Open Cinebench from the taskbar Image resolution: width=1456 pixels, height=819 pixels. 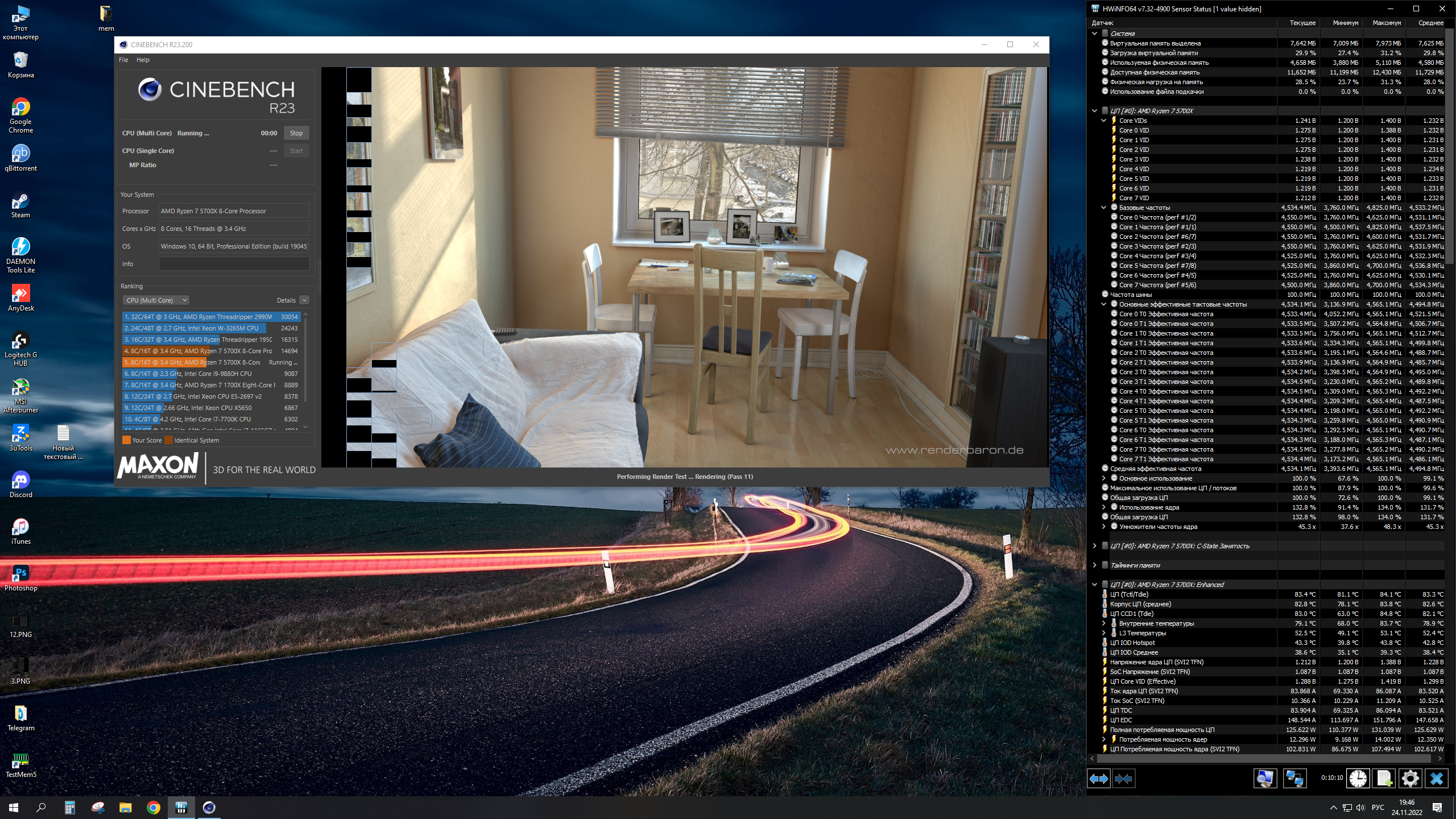coord(209,808)
